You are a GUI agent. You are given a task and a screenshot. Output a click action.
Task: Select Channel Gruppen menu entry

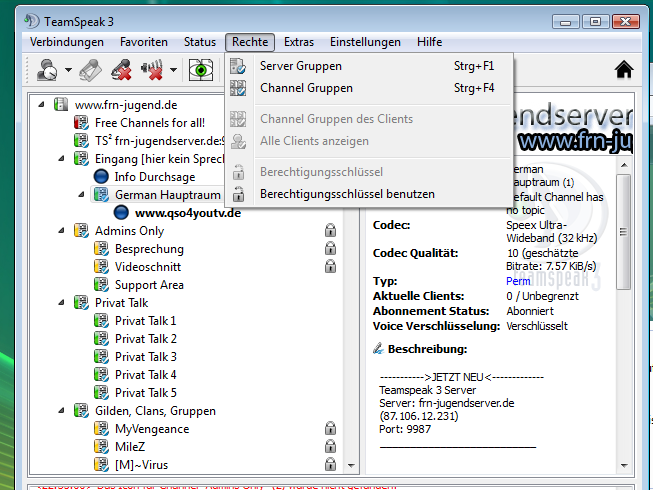click(306, 88)
